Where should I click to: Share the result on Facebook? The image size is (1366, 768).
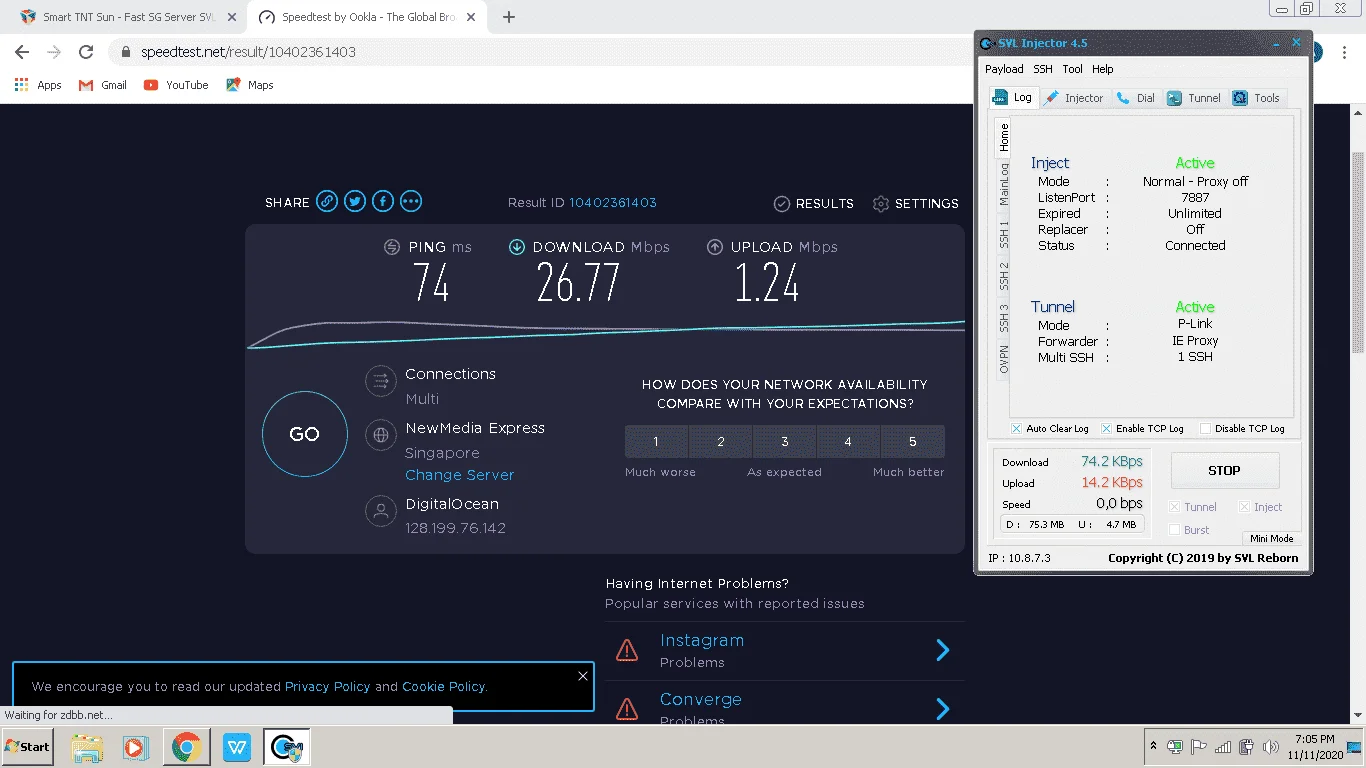point(383,202)
